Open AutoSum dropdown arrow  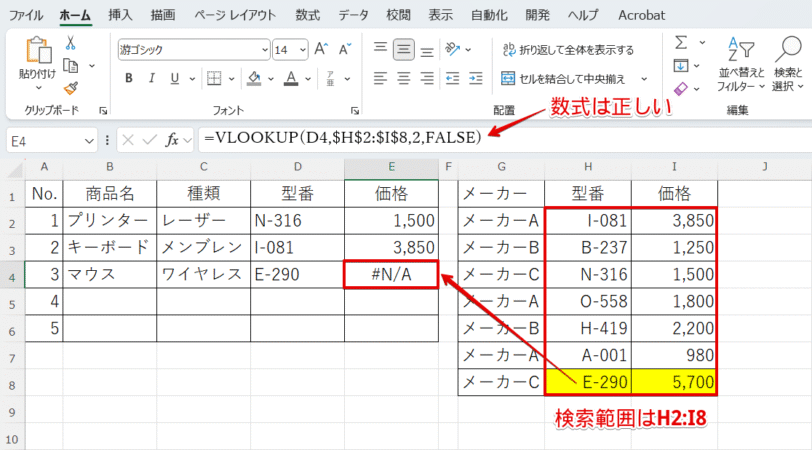(x=702, y=42)
